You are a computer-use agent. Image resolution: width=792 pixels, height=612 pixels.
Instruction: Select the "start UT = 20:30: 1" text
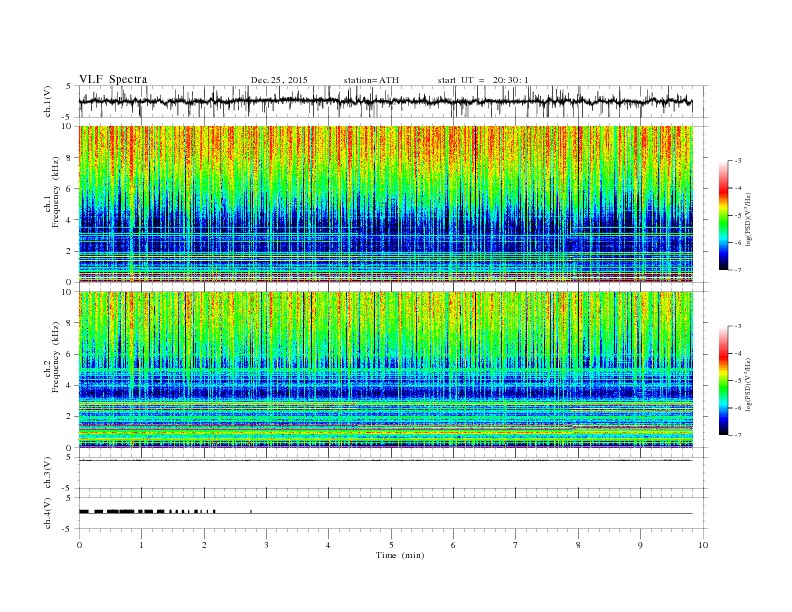pyautogui.click(x=483, y=80)
